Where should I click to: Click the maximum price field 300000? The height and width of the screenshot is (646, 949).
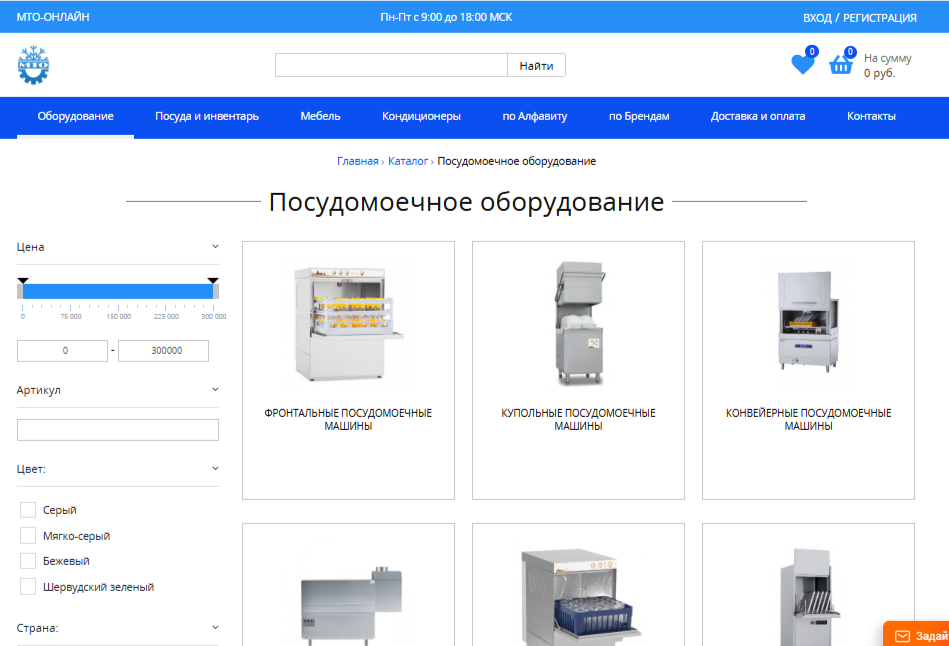click(x=163, y=351)
